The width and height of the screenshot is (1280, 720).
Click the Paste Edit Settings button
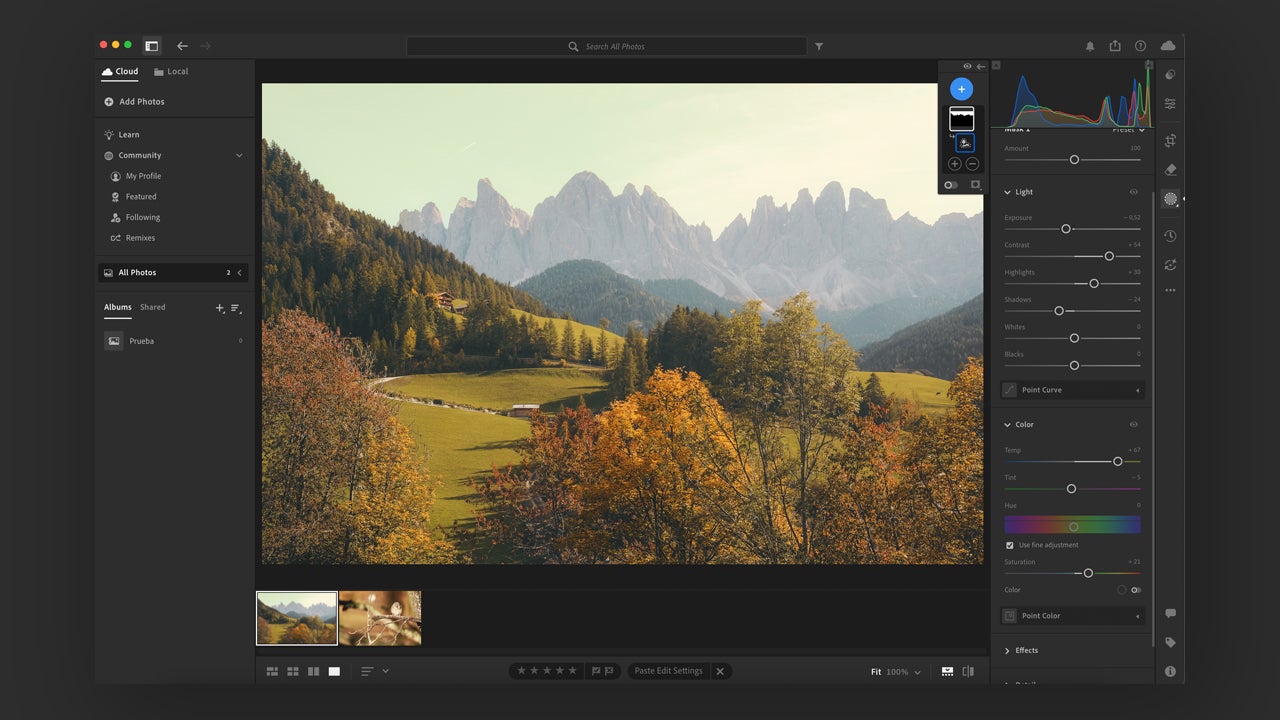(668, 671)
